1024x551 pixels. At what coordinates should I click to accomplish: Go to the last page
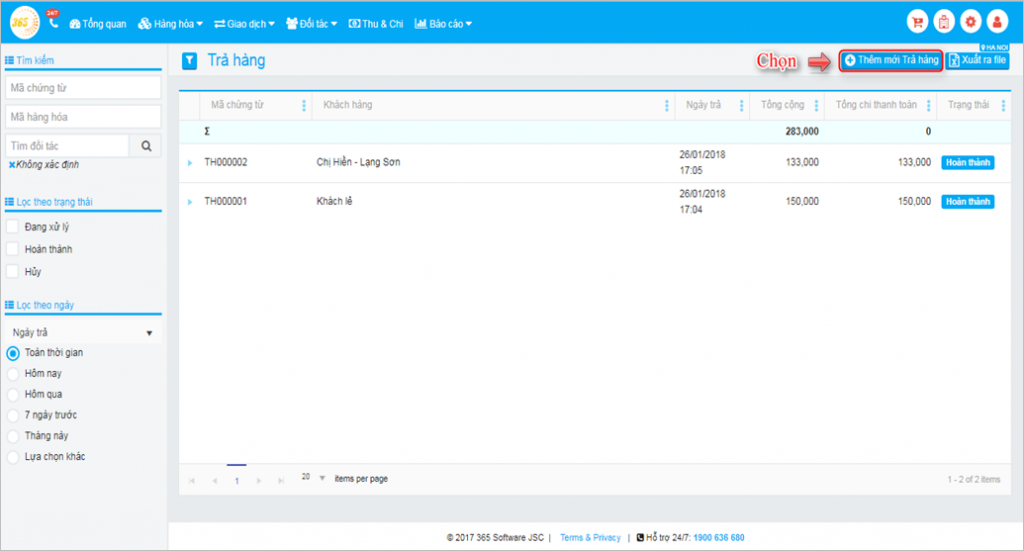(x=281, y=480)
